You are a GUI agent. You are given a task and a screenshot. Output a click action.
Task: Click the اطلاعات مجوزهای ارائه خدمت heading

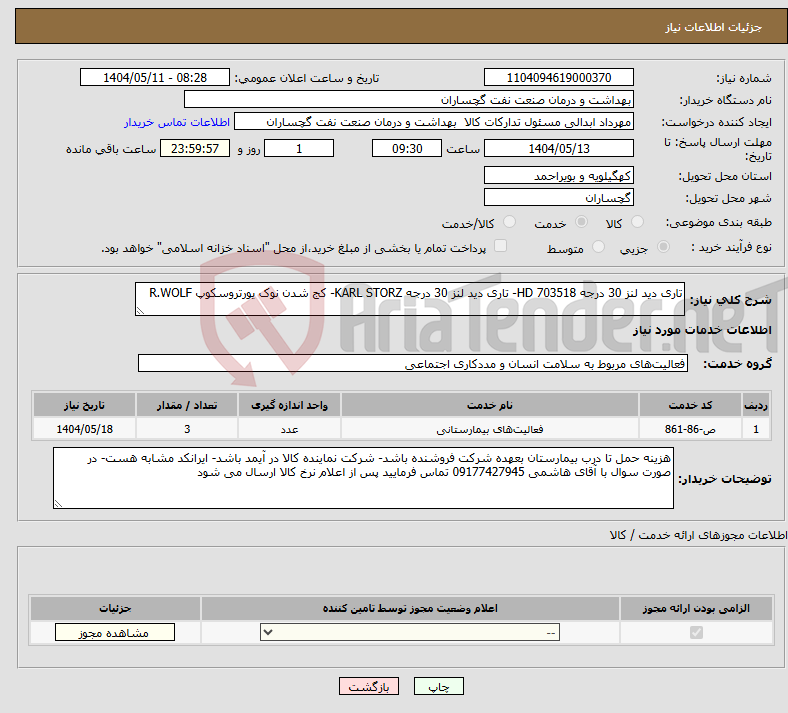(698, 535)
